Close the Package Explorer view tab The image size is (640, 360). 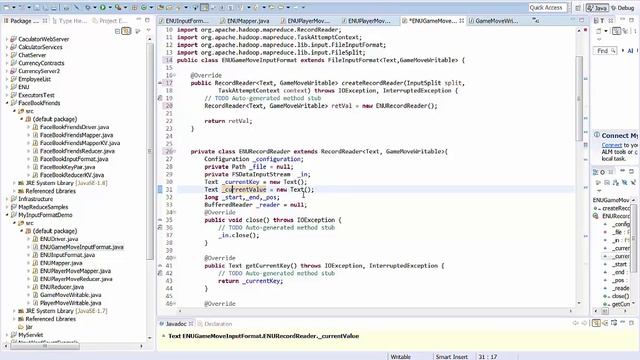45,20
